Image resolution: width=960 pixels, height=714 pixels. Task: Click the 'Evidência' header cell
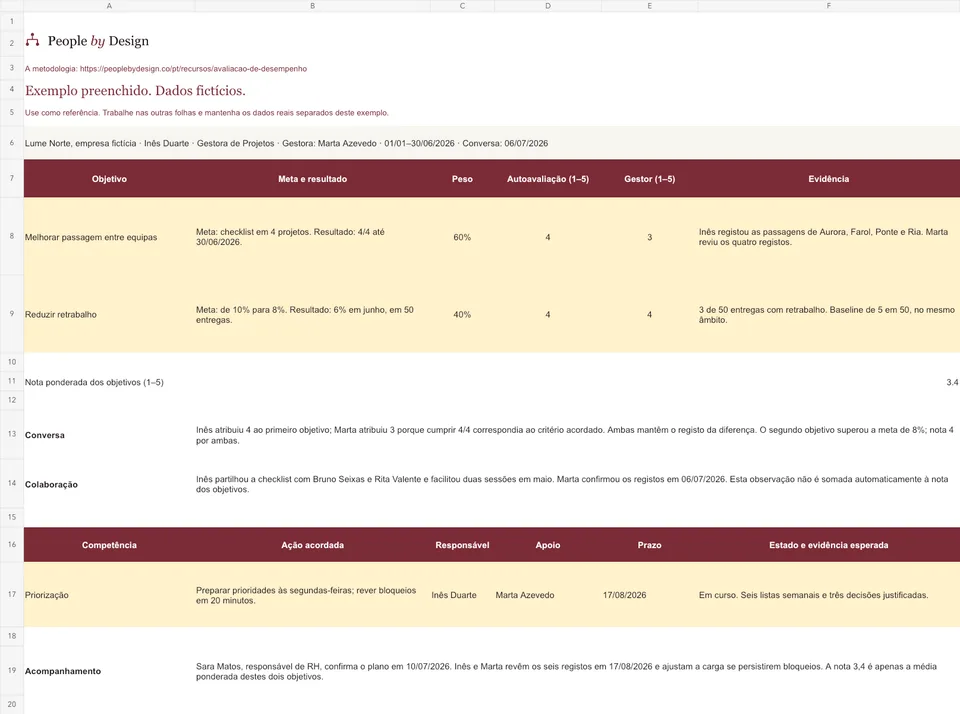tap(828, 179)
